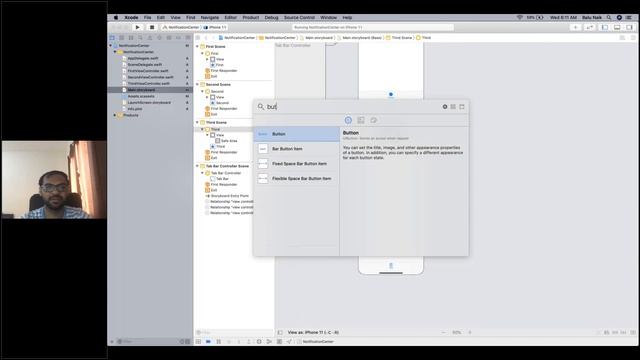This screenshot has height=360, width=640.
Task: Go back in editor navigation history
Action: 206,38
